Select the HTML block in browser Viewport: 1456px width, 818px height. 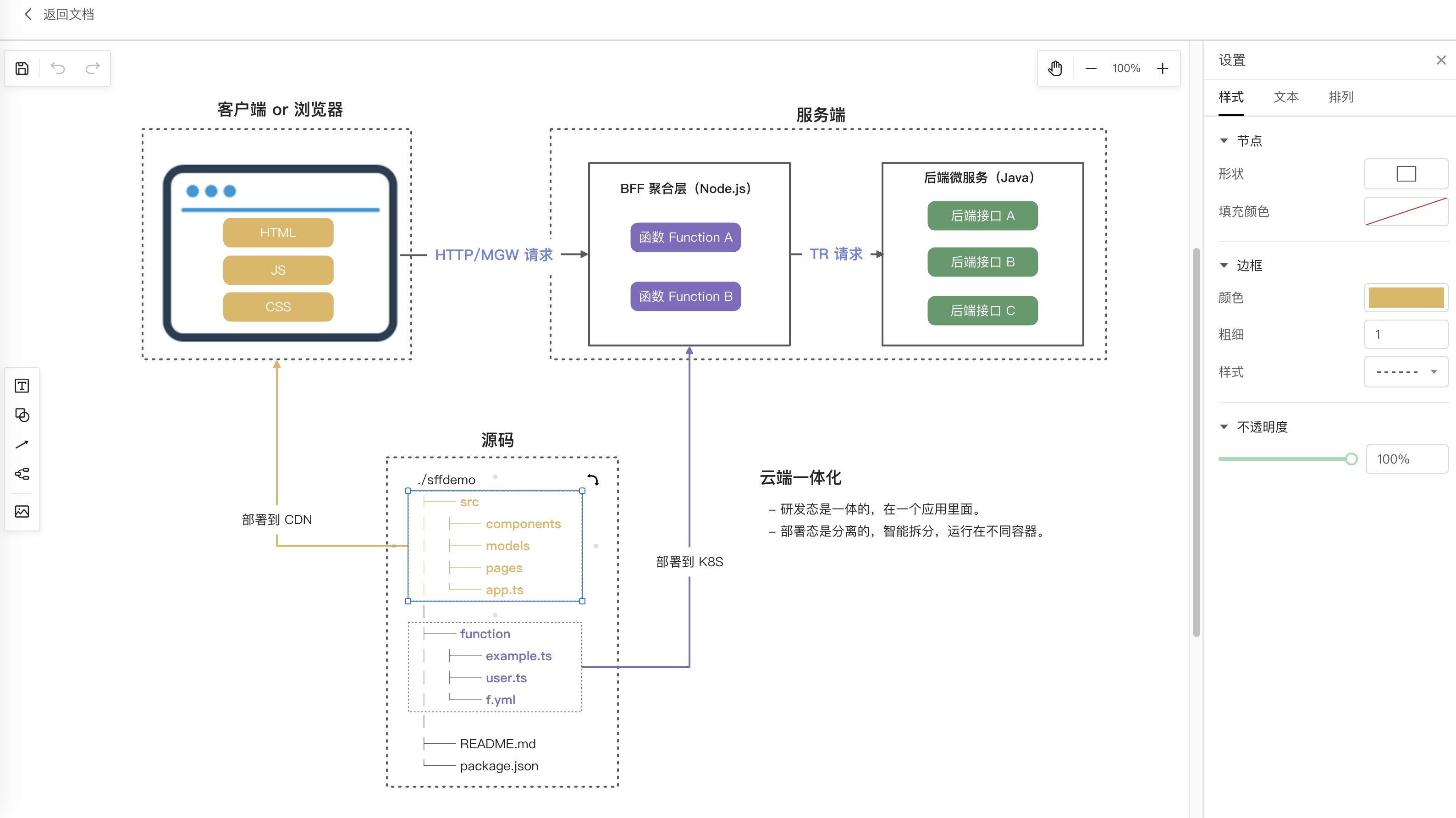point(278,232)
